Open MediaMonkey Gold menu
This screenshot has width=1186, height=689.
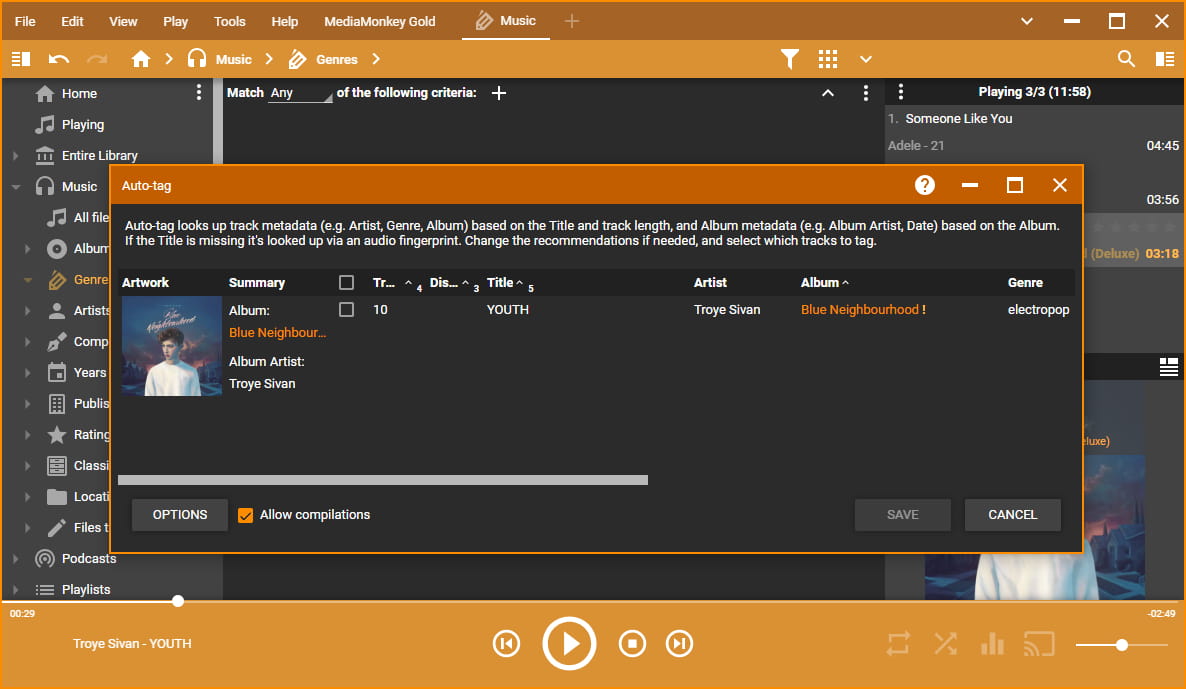pos(380,21)
